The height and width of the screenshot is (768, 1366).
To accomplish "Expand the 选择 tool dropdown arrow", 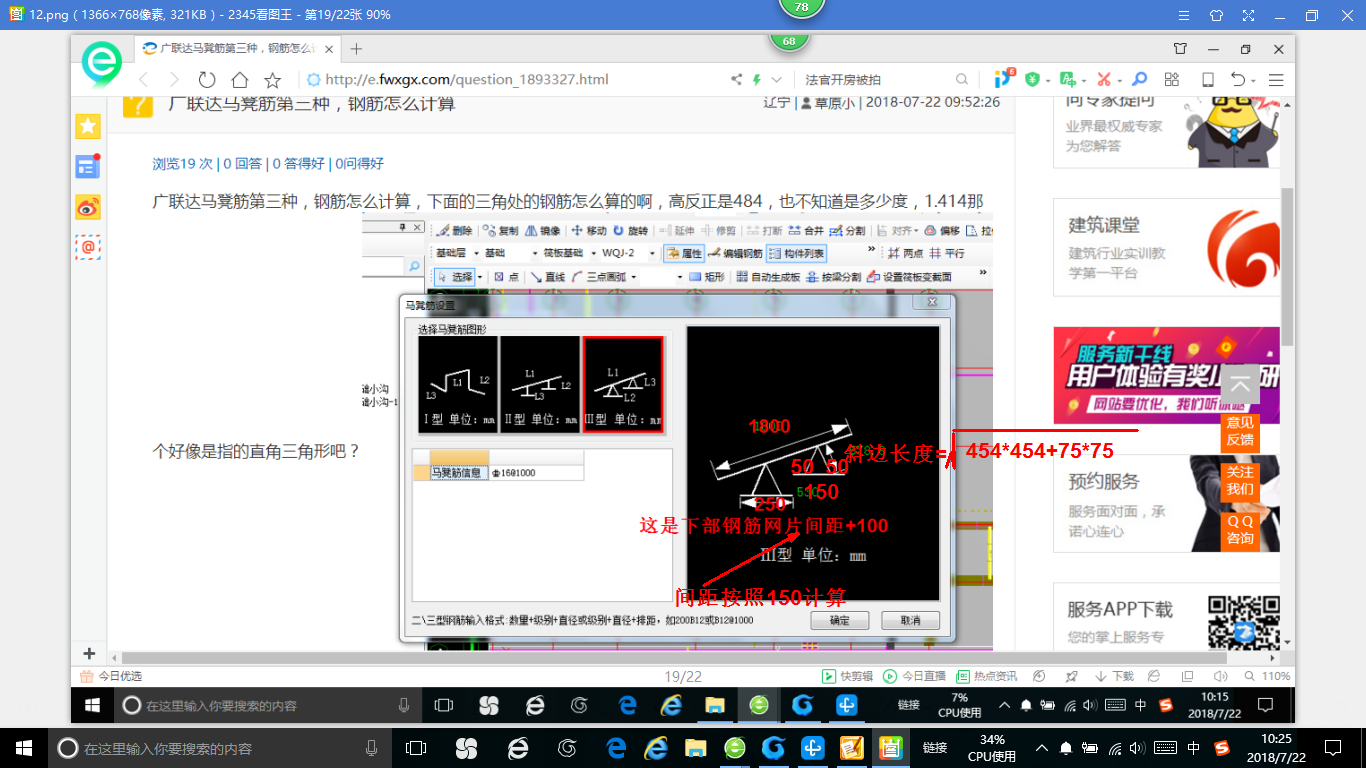I will [480, 277].
